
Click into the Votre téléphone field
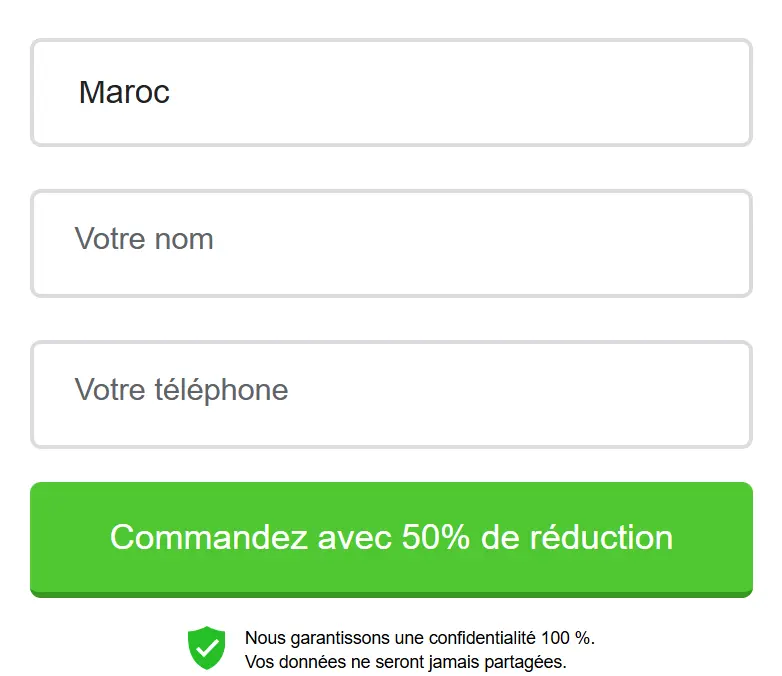391,394
